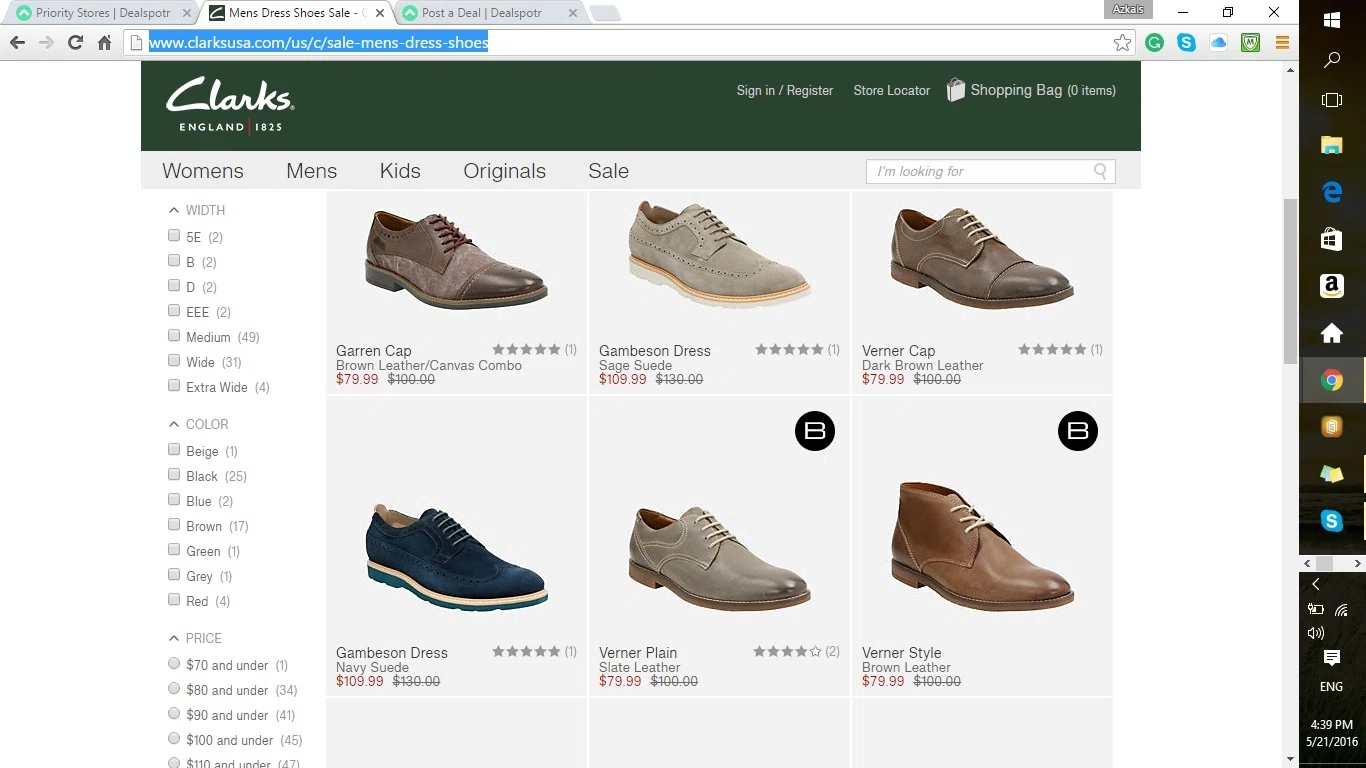Click the Clarks England logo

click(x=229, y=105)
